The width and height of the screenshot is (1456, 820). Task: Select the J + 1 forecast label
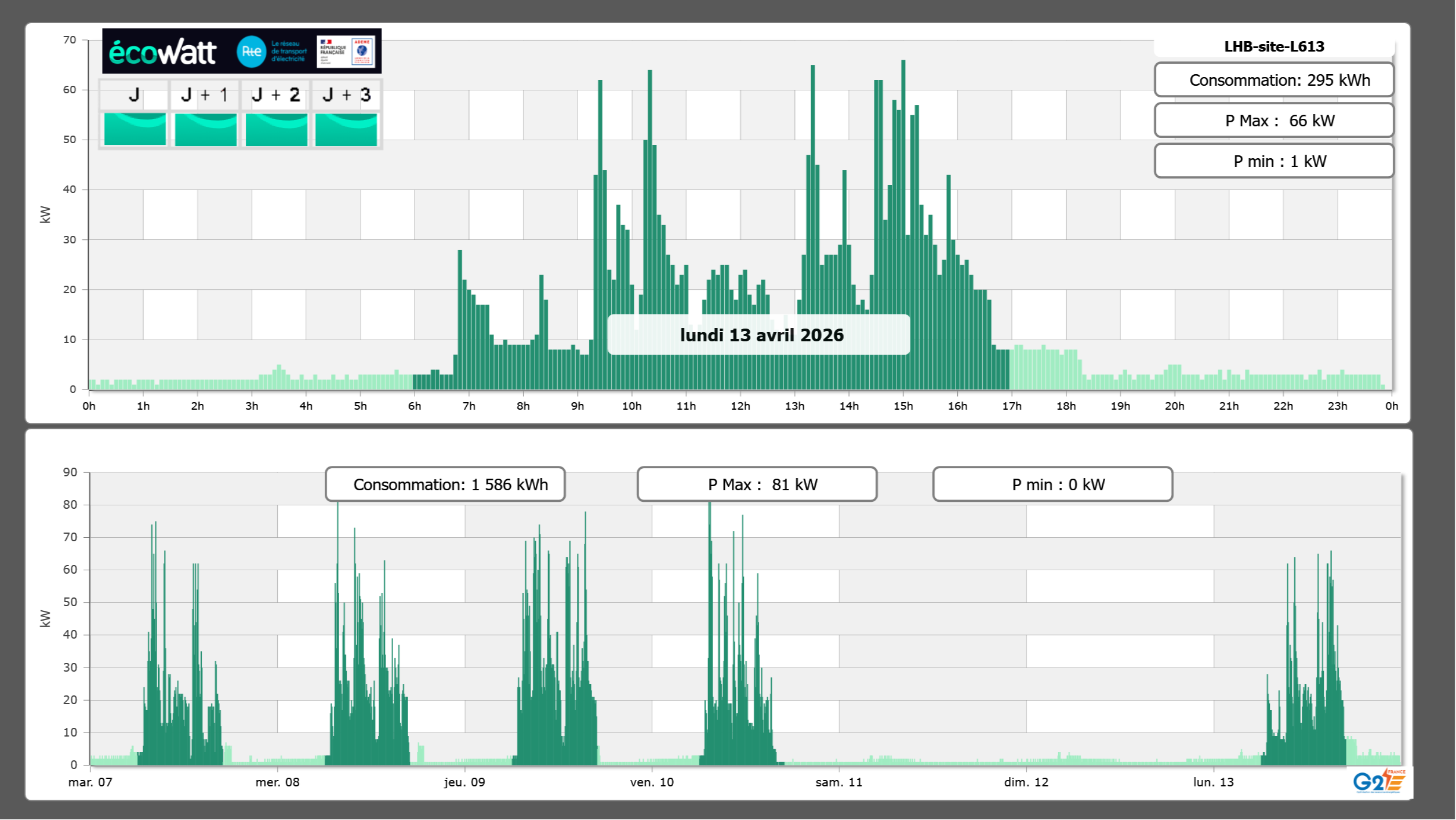pos(205,94)
